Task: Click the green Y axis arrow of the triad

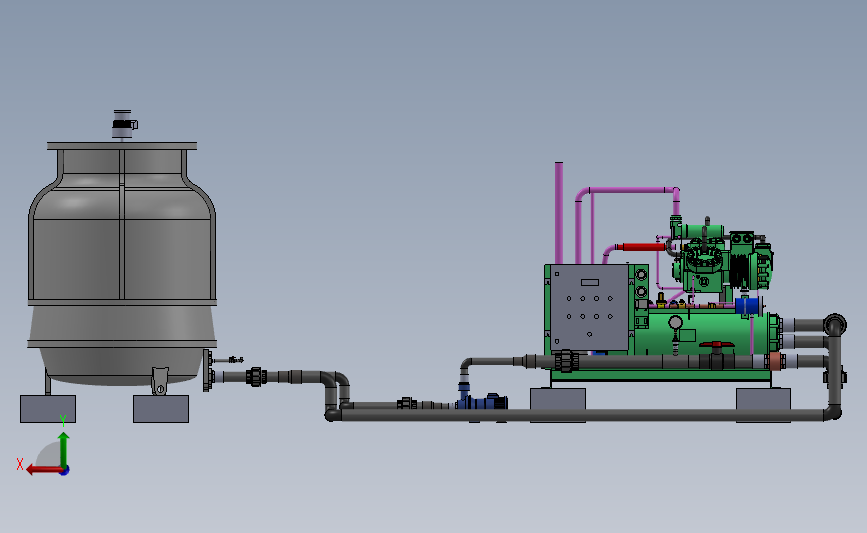Action: click(64, 449)
